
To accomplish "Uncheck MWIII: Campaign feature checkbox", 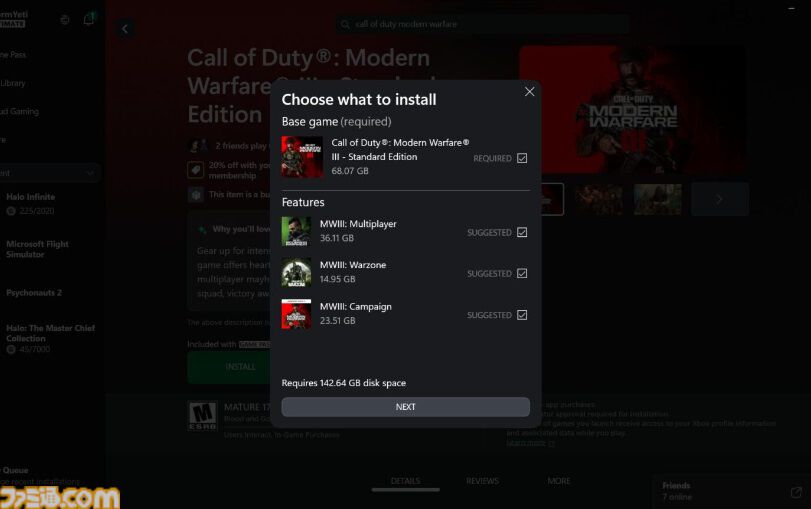I will (x=522, y=315).
